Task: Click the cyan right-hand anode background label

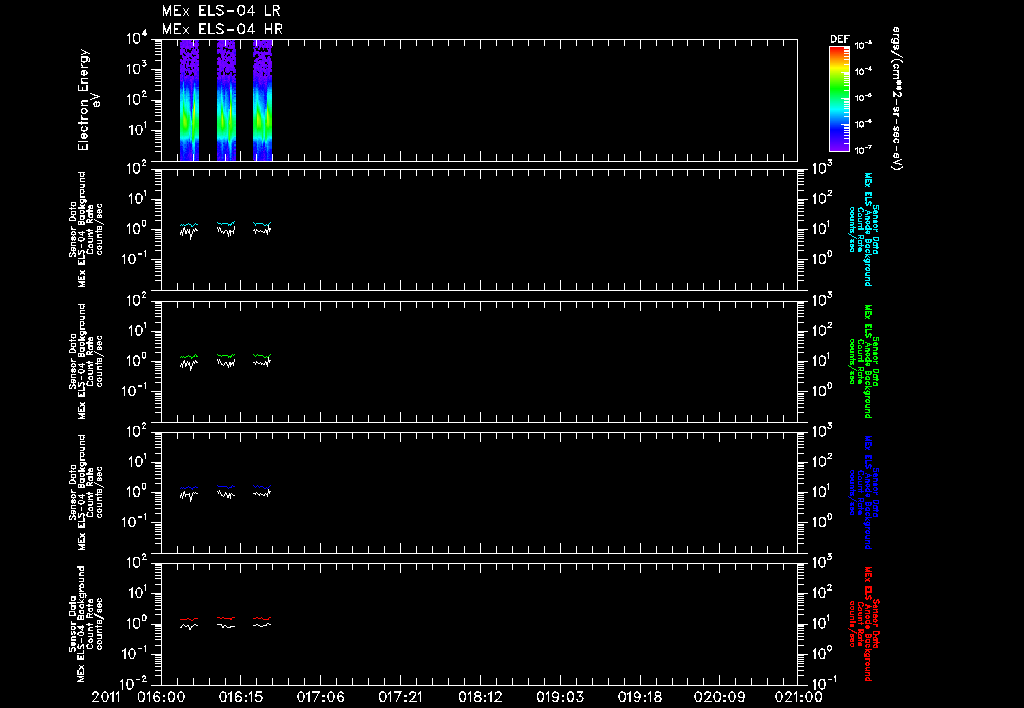Action: pos(863,229)
